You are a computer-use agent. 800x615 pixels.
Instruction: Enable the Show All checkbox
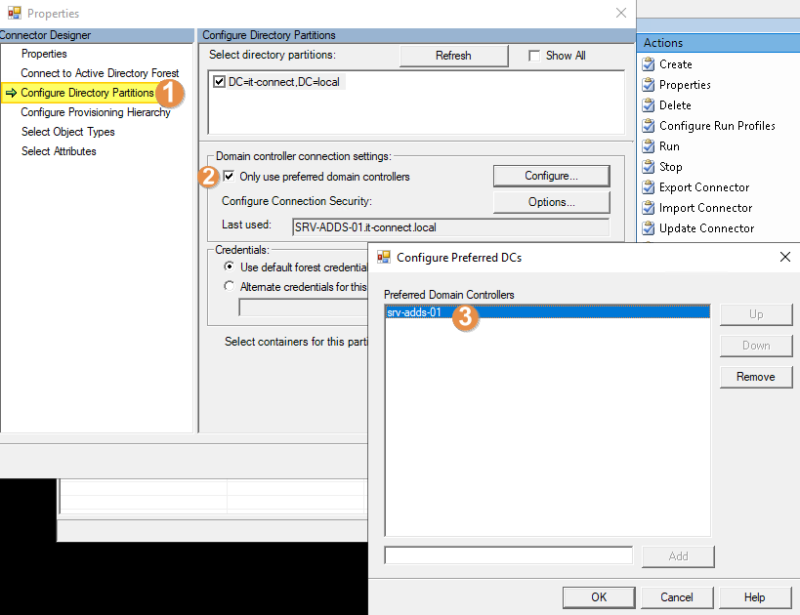(x=537, y=55)
